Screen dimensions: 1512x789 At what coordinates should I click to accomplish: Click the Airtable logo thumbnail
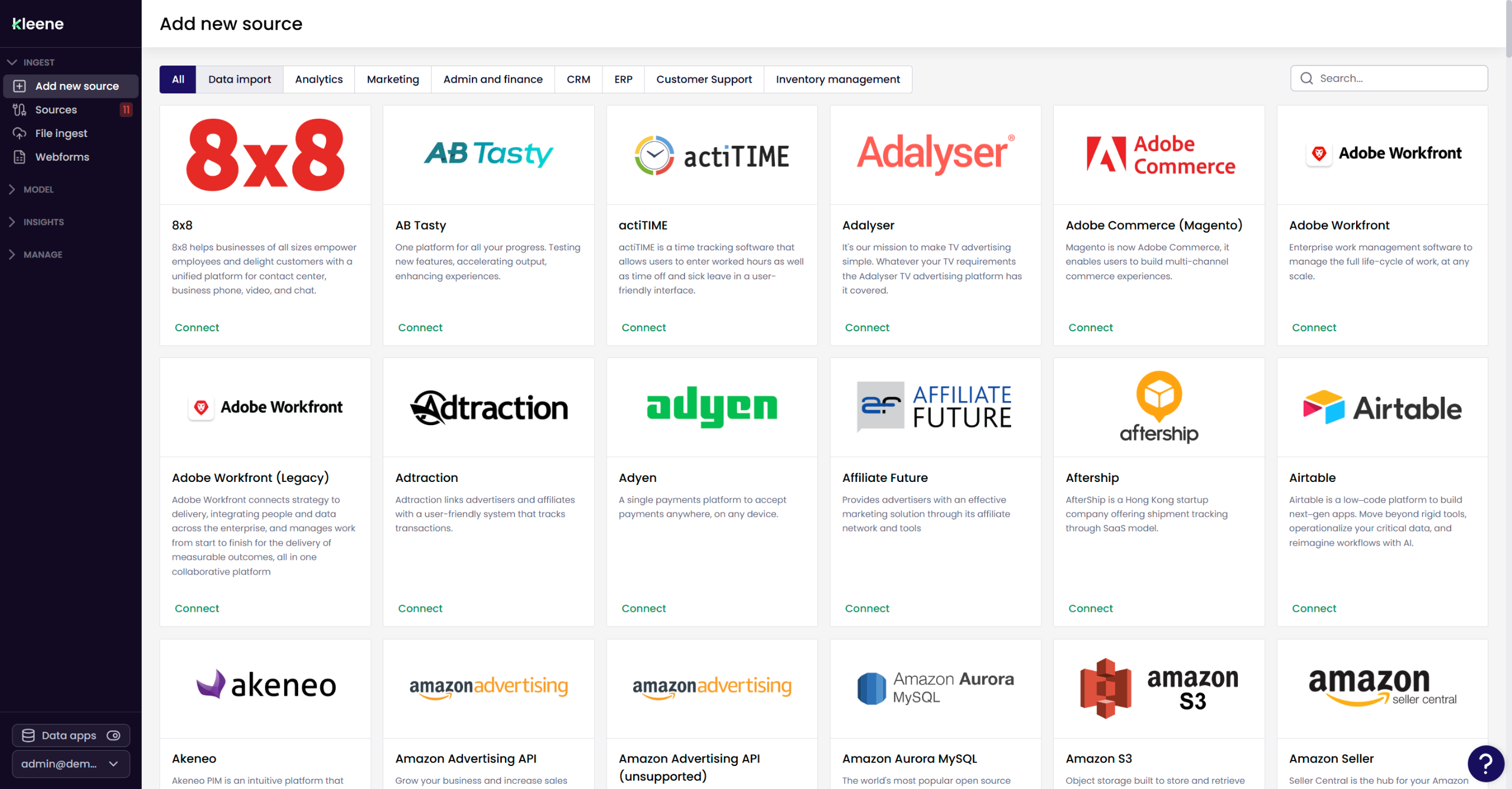[x=1382, y=407]
